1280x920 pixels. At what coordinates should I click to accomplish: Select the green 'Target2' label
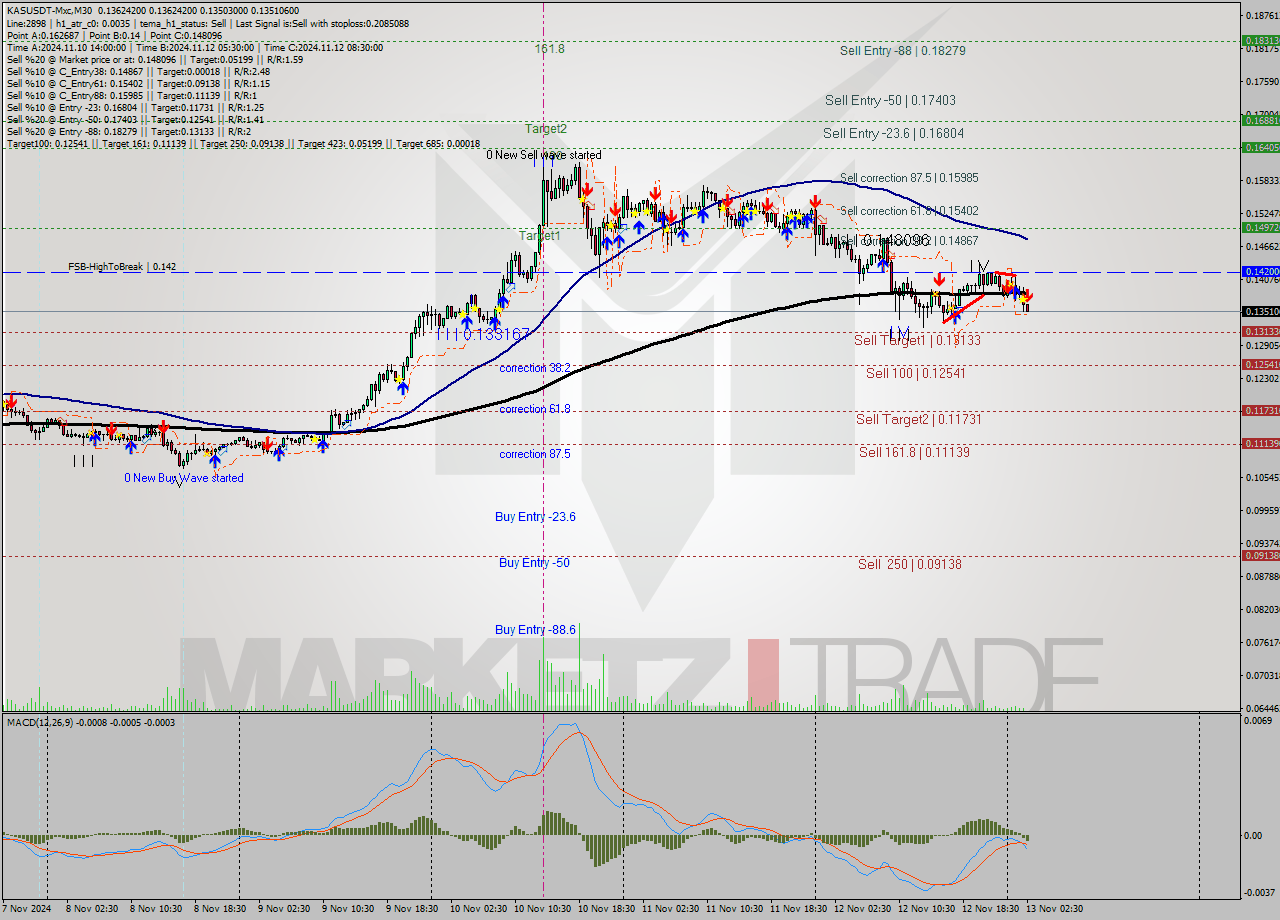[546, 128]
